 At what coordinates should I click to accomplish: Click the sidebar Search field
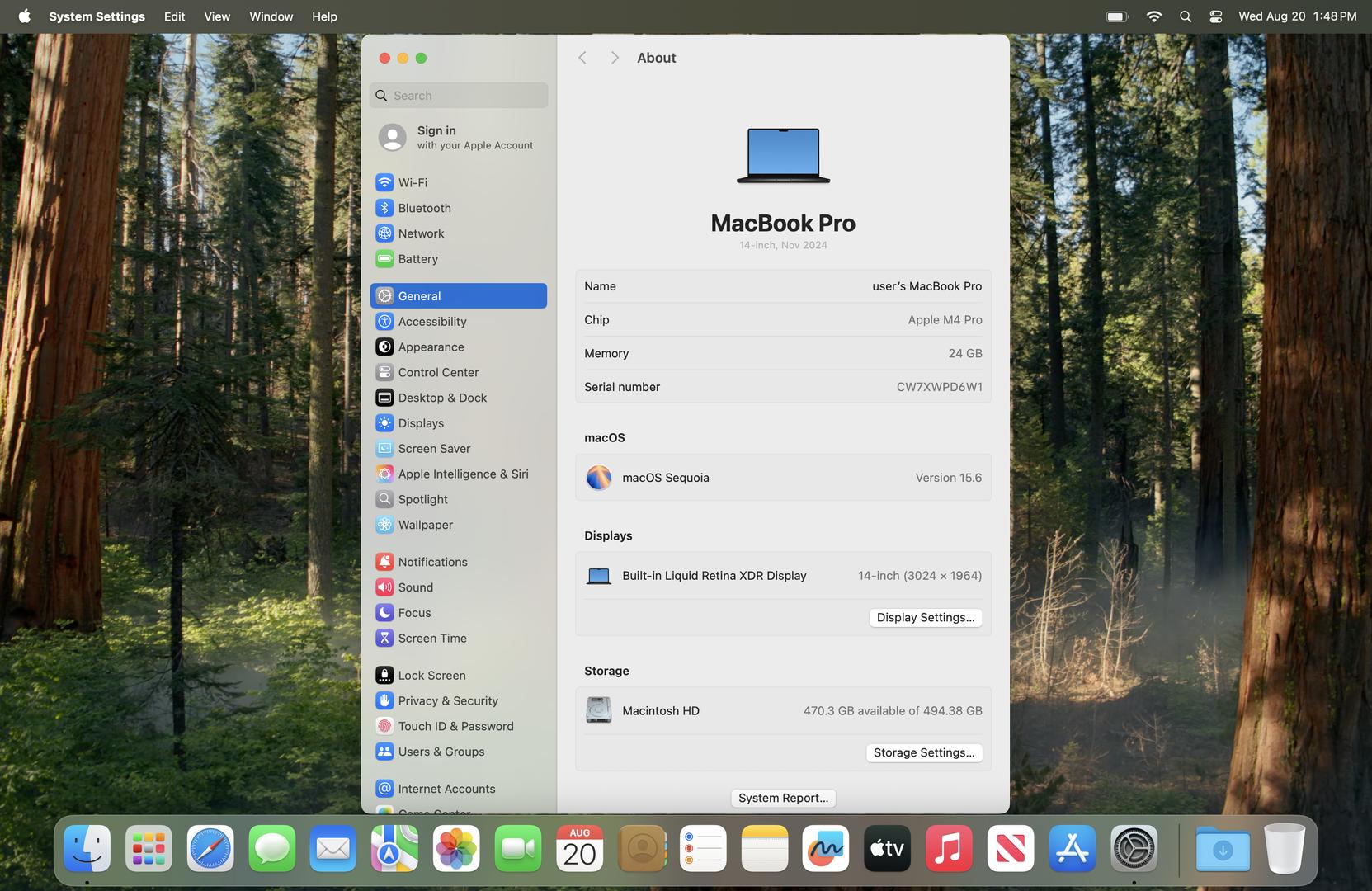[x=459, y=96]
